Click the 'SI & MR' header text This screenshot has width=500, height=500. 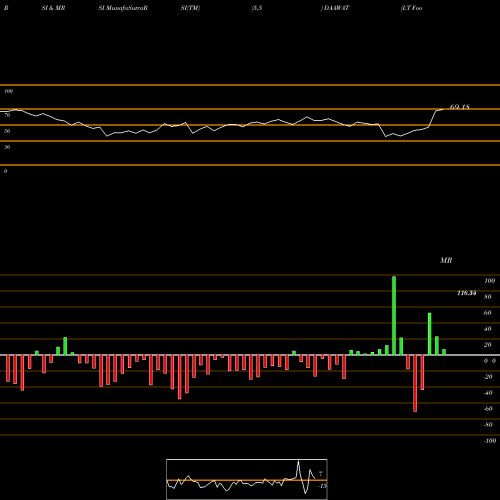(53, 8)
